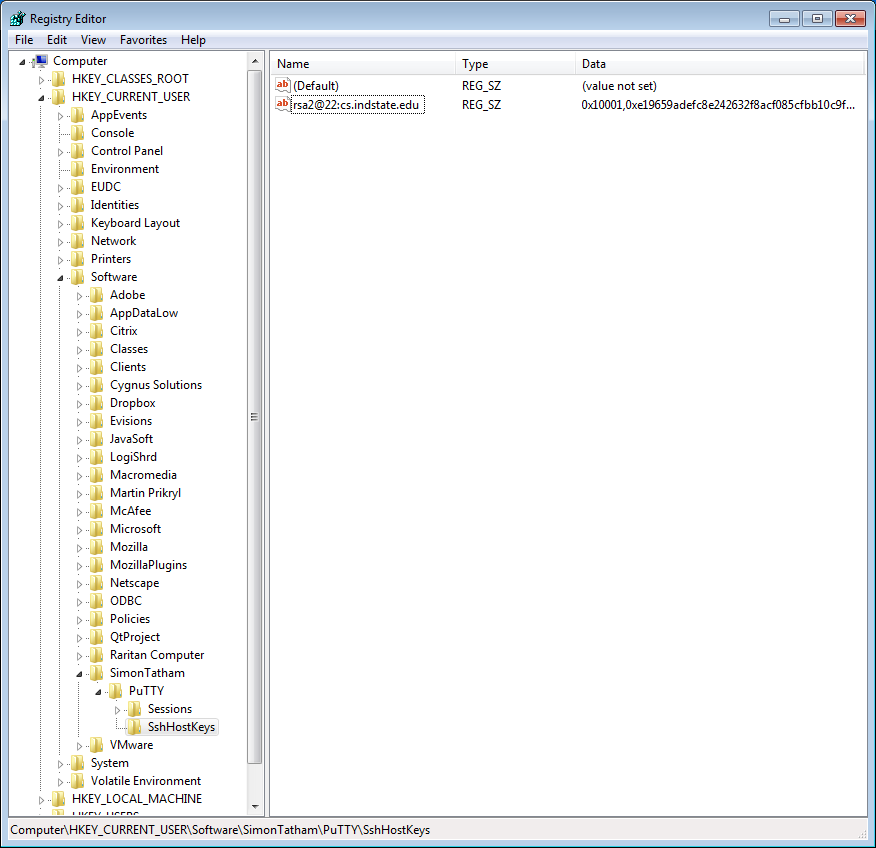Click the Dropbox folder icon
This screenshot has height=848, width=876.
97,403
